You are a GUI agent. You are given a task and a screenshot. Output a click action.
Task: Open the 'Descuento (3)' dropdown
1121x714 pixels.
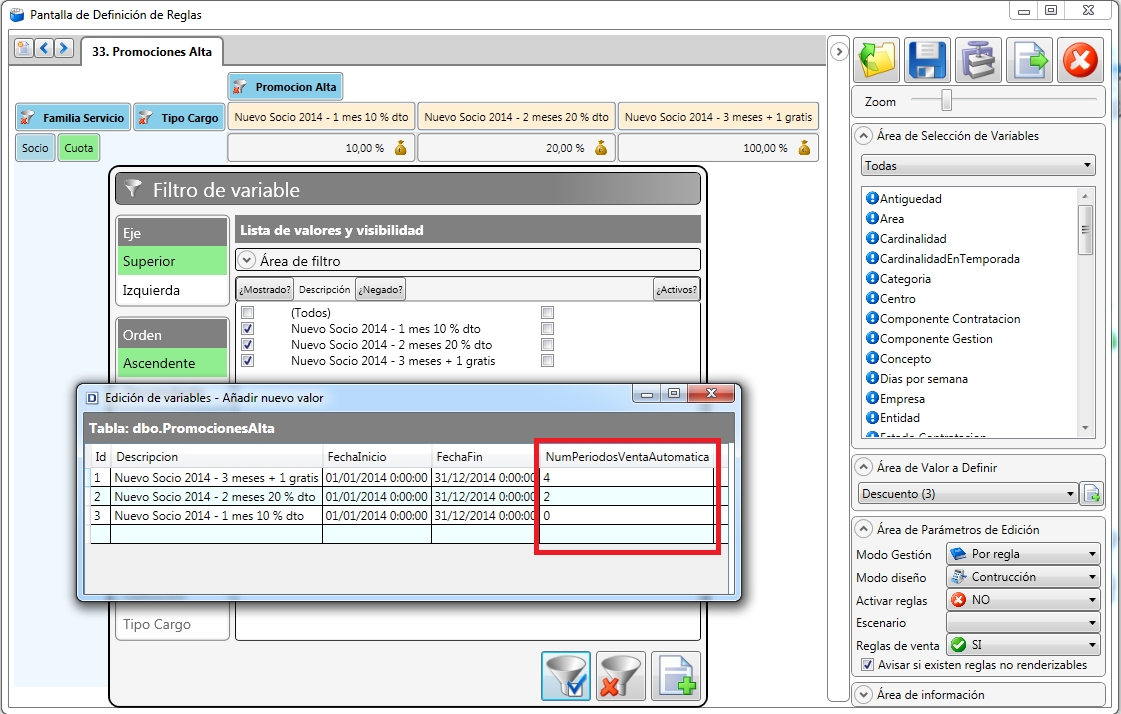pyautogui.click(x=968, y=493)
